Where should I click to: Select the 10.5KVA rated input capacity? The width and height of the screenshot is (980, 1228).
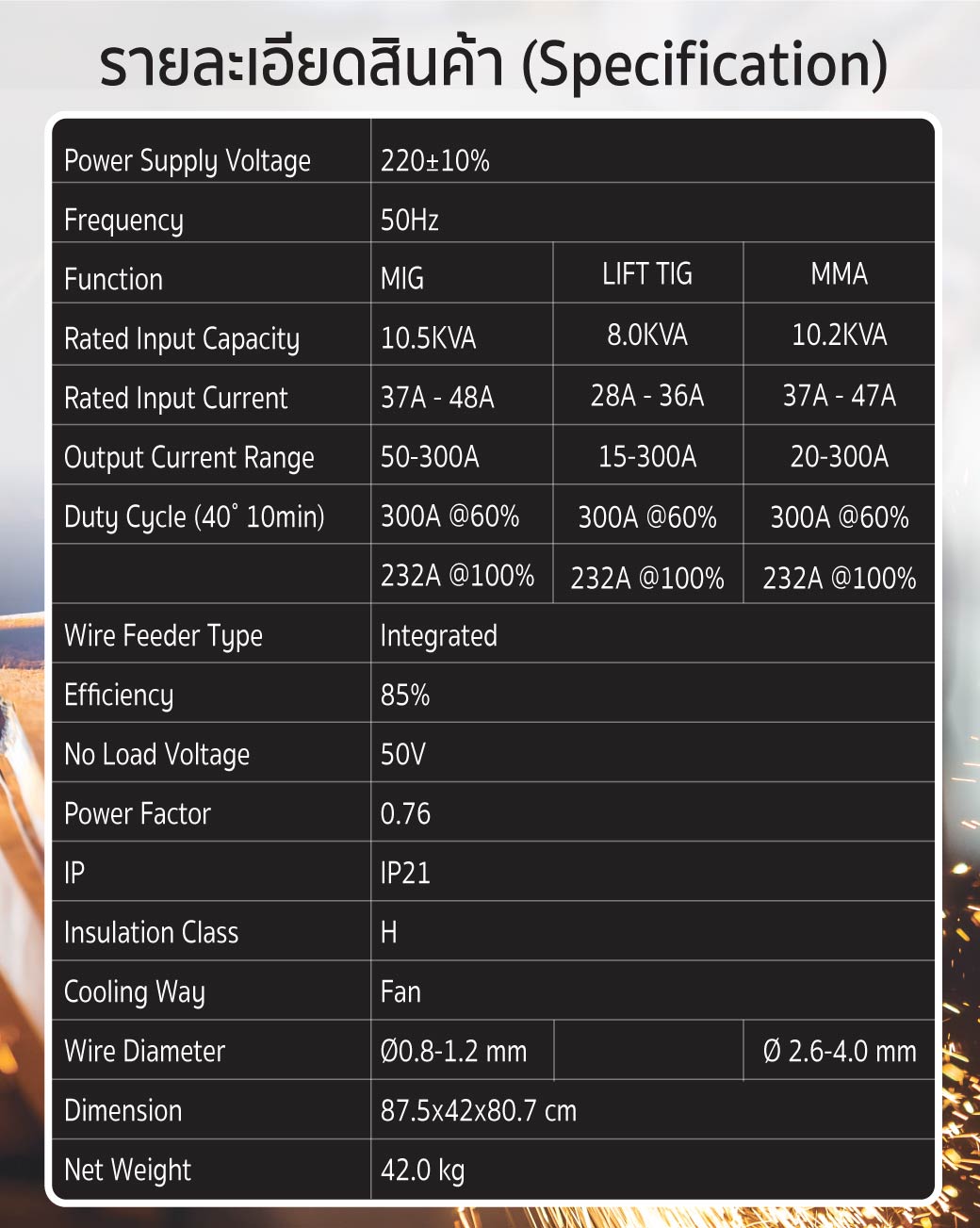428,338
